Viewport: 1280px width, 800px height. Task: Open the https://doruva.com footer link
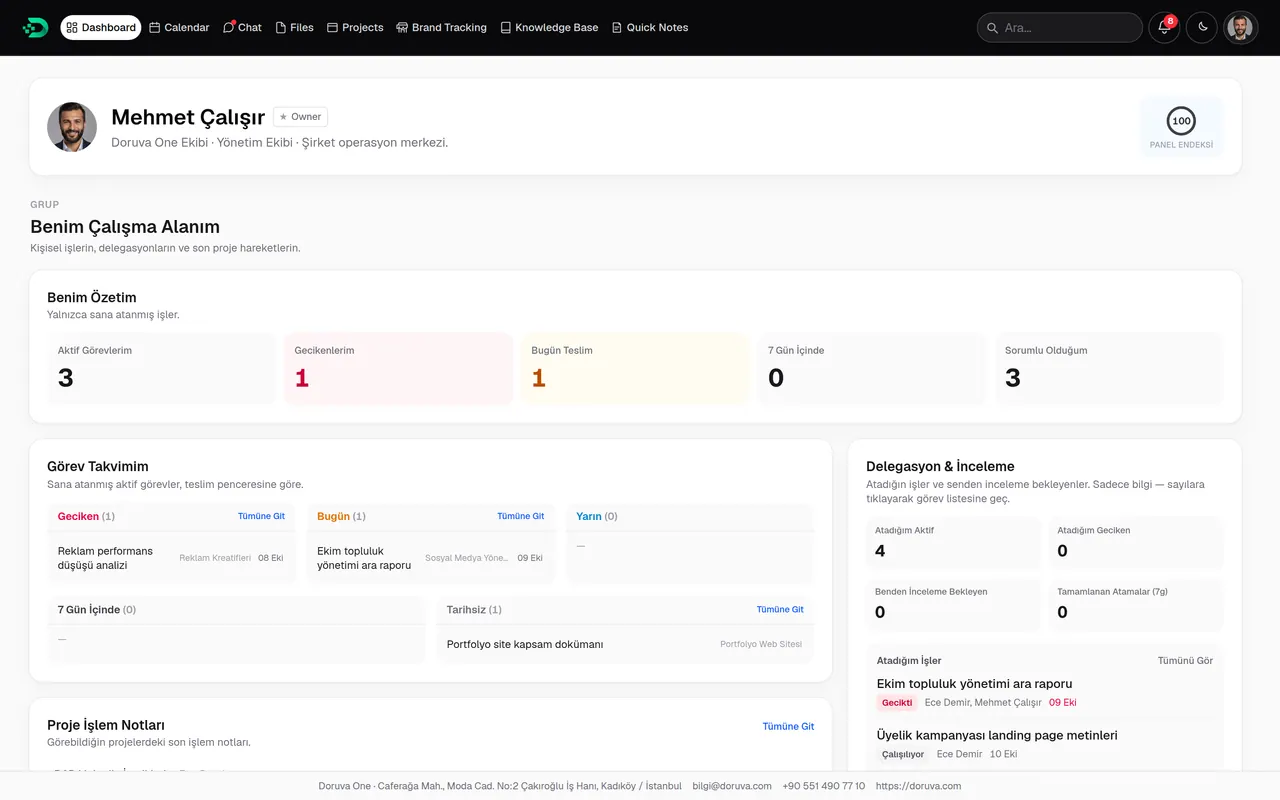click(x=918, y=786)
